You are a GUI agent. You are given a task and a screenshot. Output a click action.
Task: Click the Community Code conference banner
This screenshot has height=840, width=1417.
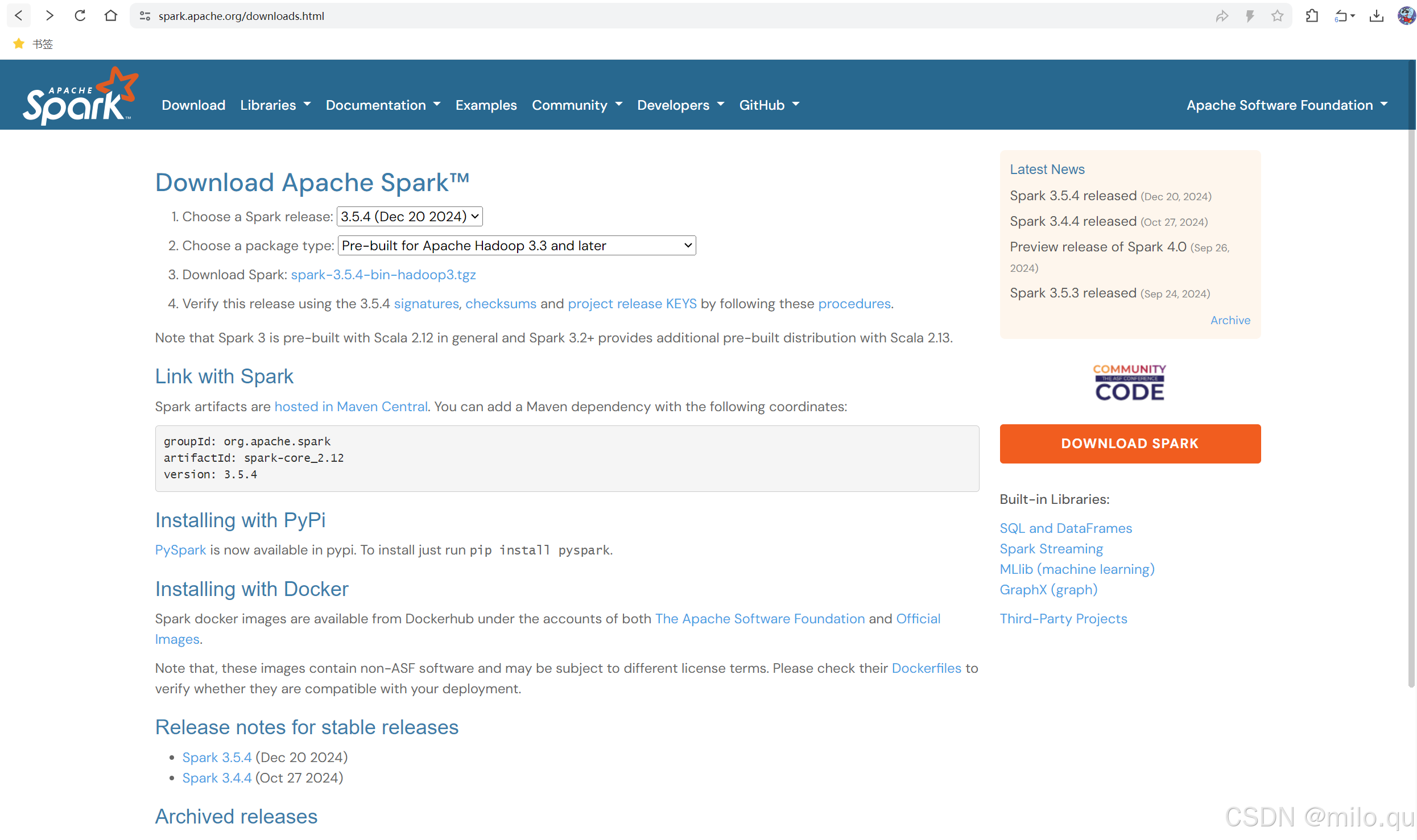(x=1129, y=383)
